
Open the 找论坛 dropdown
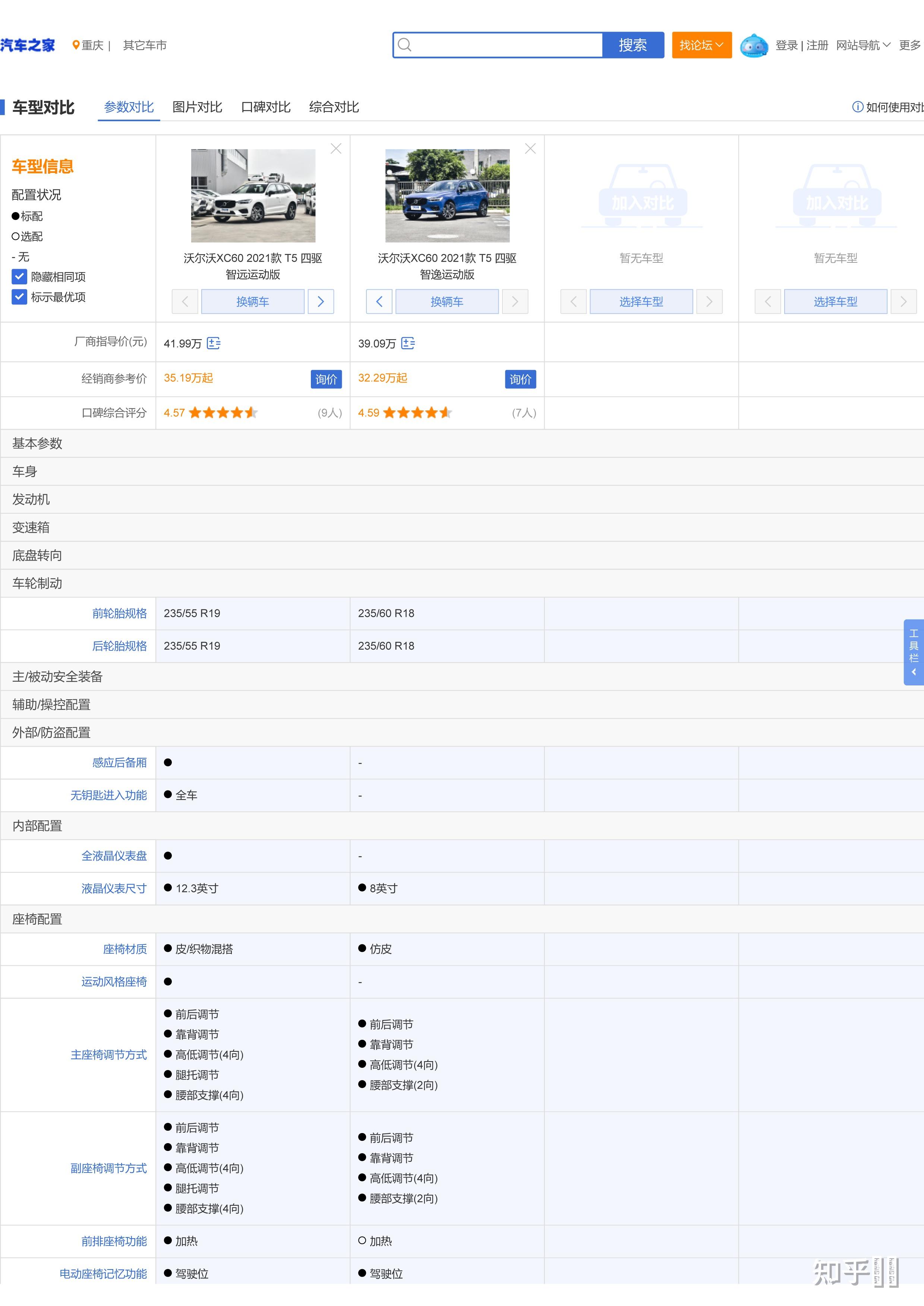click(701, 45)
